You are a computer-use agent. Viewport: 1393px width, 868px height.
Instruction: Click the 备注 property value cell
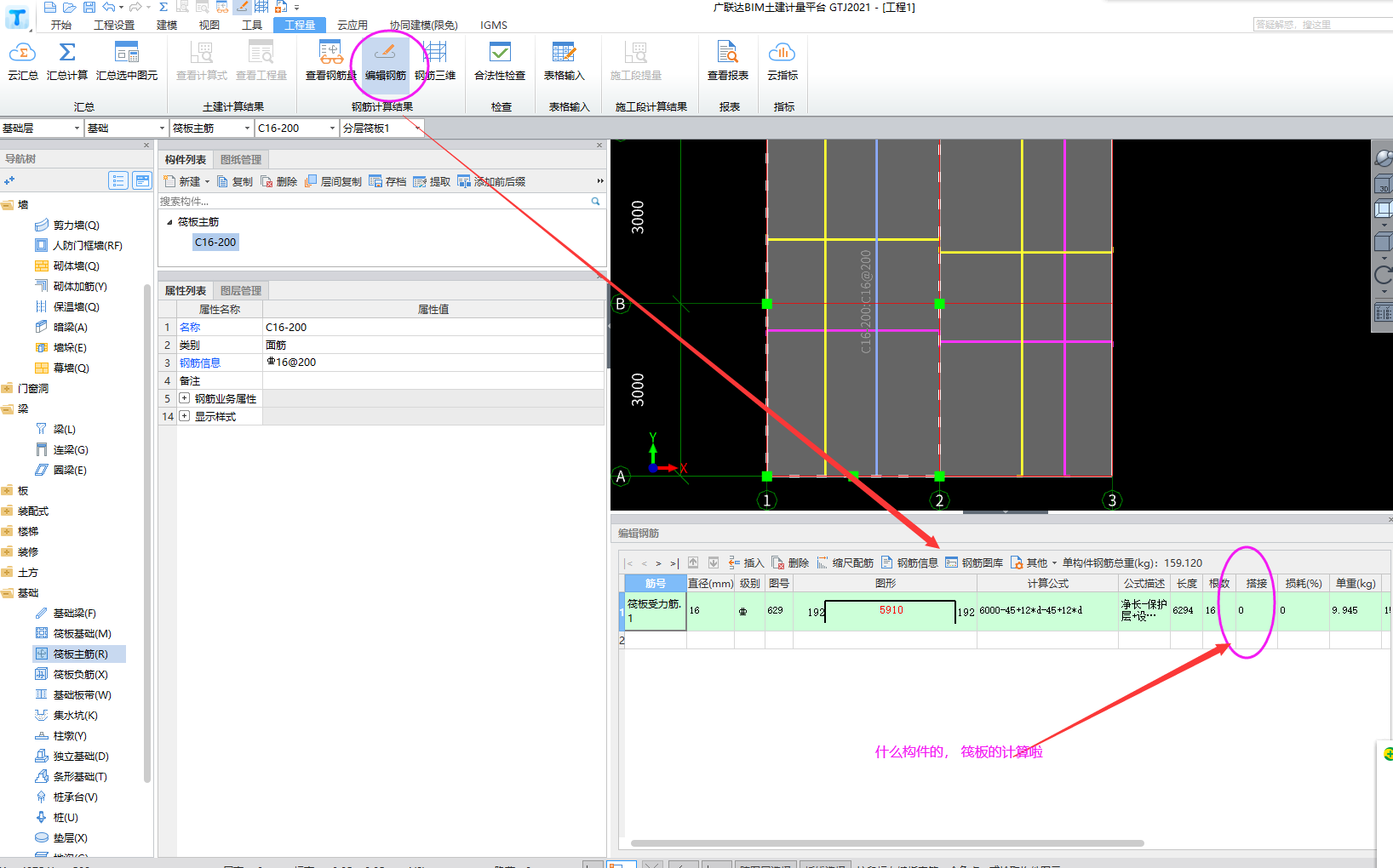pos(433,380)
